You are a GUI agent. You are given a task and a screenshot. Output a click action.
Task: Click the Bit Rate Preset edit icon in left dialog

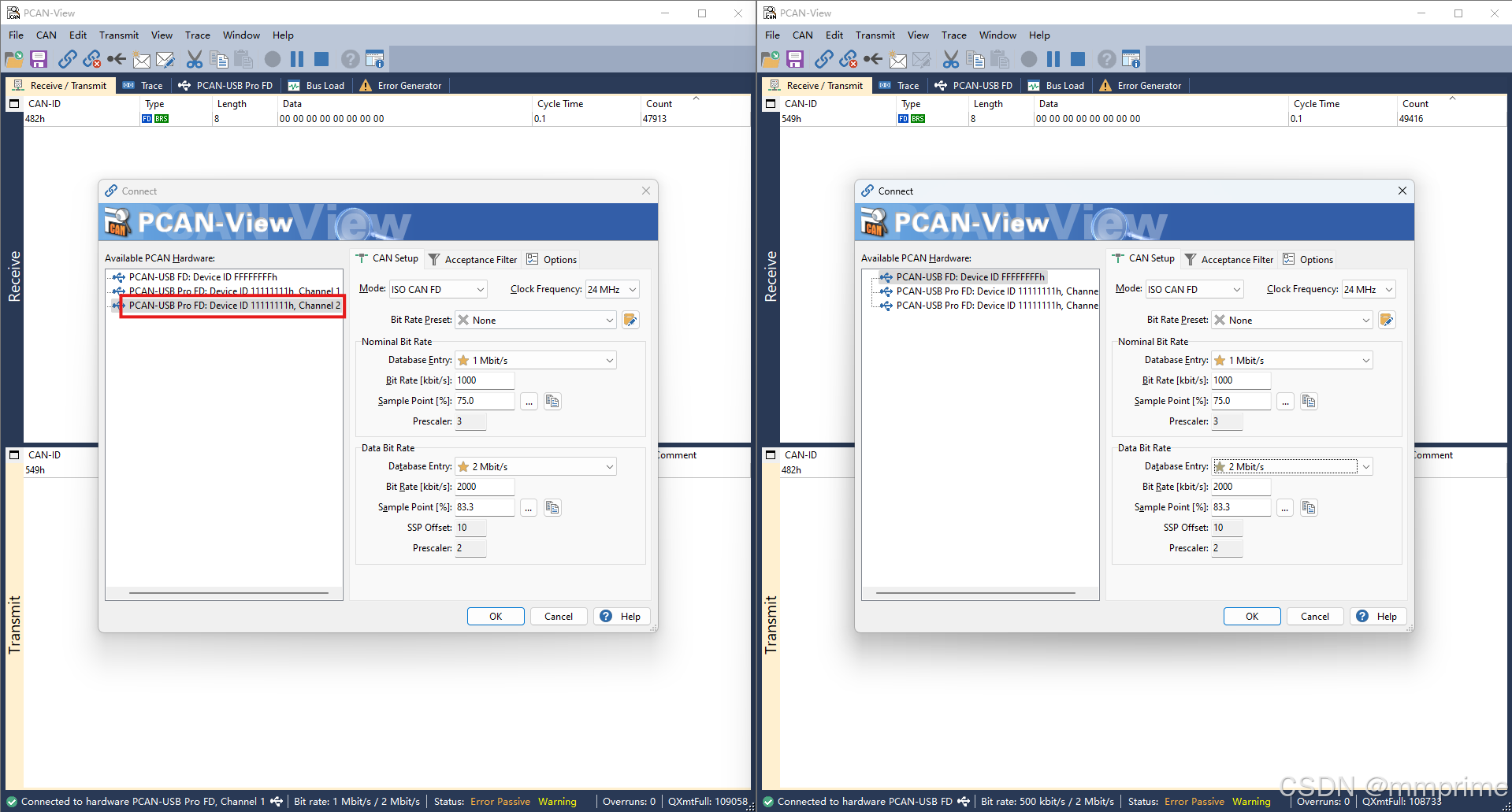click(630, 320)
